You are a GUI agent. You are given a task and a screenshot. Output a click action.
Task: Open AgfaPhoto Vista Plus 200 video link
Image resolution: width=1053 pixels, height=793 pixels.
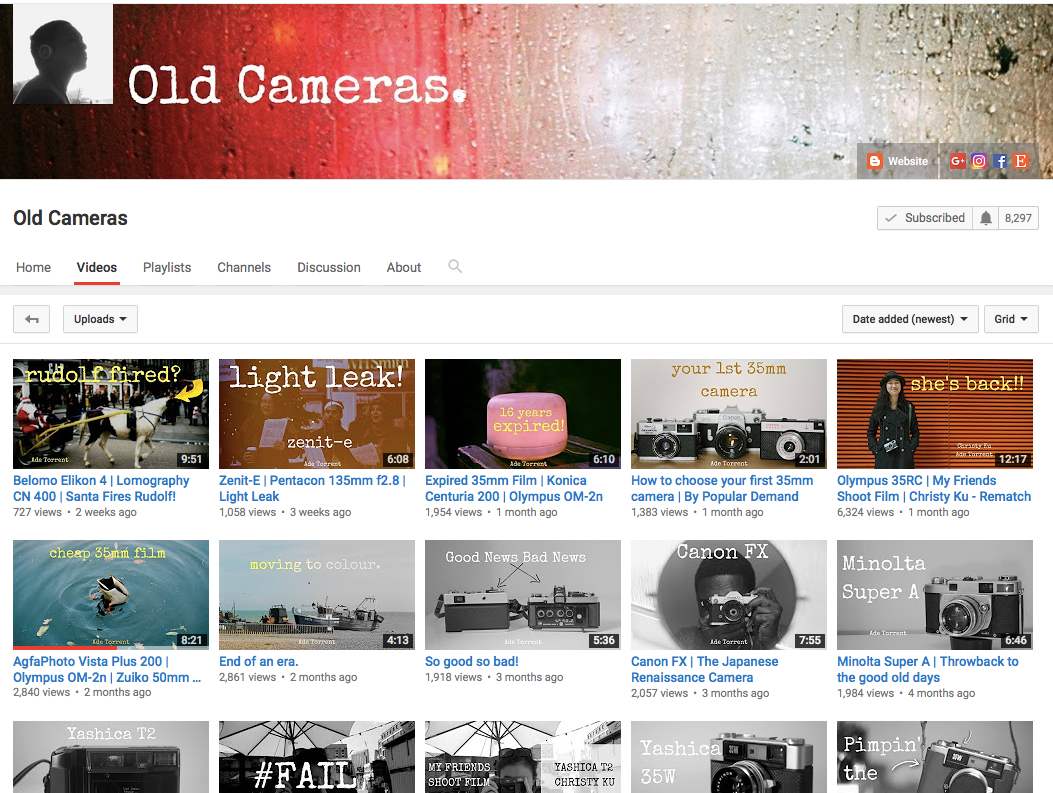point(107,669)
